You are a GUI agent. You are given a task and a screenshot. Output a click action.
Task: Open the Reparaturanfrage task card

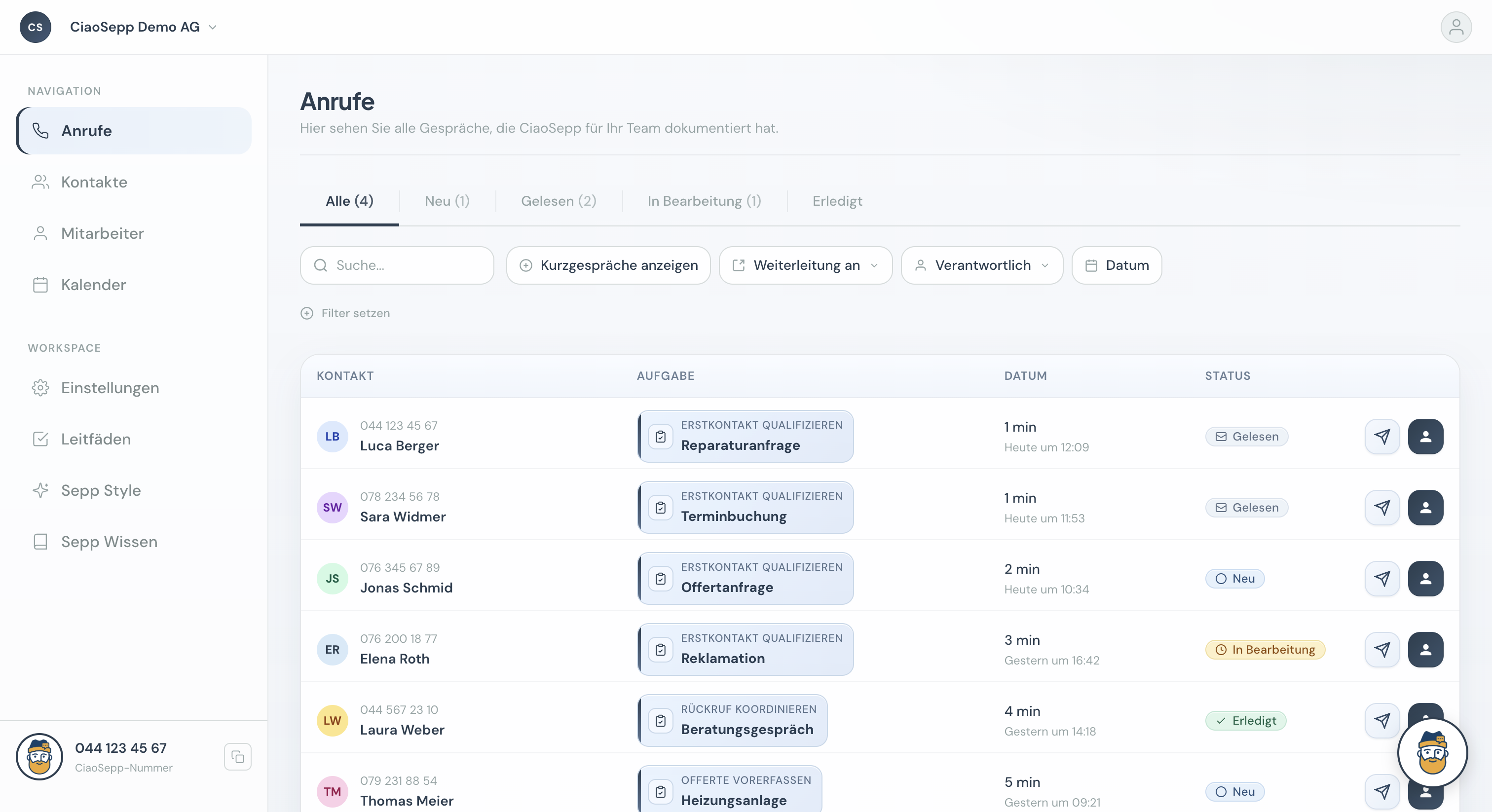coord(746,436)
